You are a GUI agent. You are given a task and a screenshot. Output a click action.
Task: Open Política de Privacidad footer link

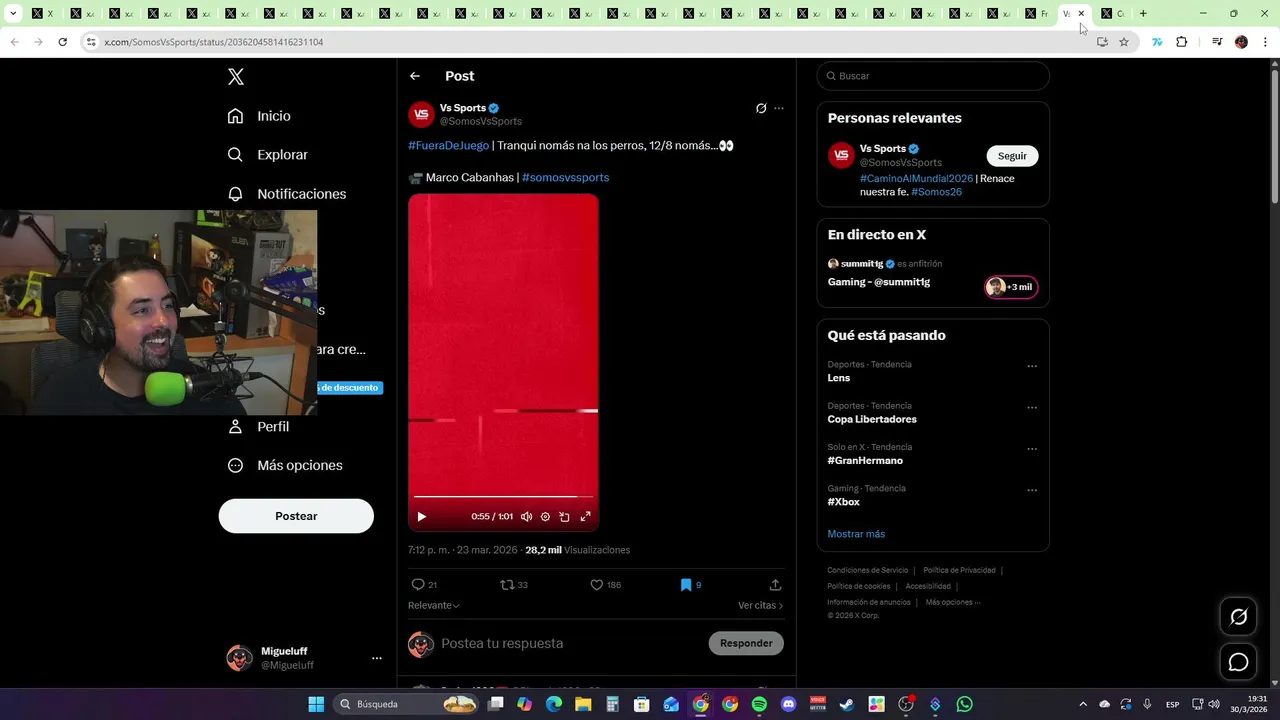tap(959, 570)
